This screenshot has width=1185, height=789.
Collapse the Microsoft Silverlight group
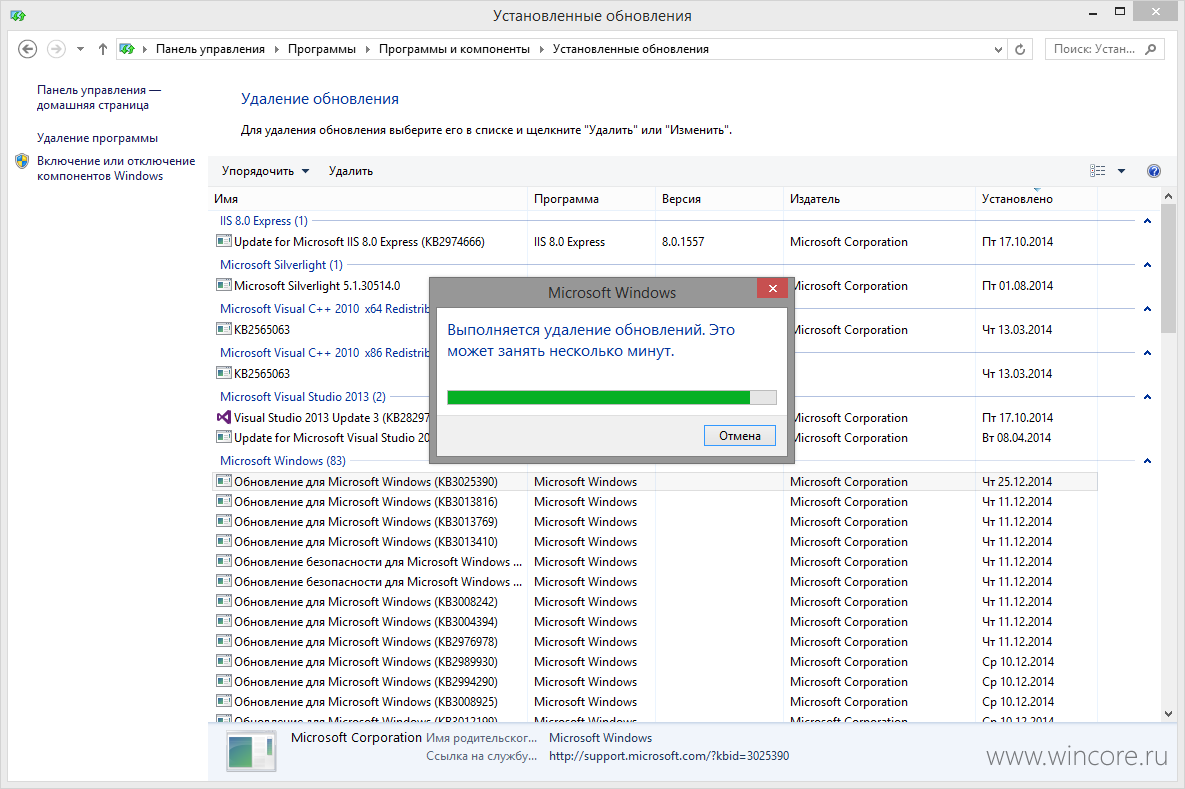[x=1147, y=265]
